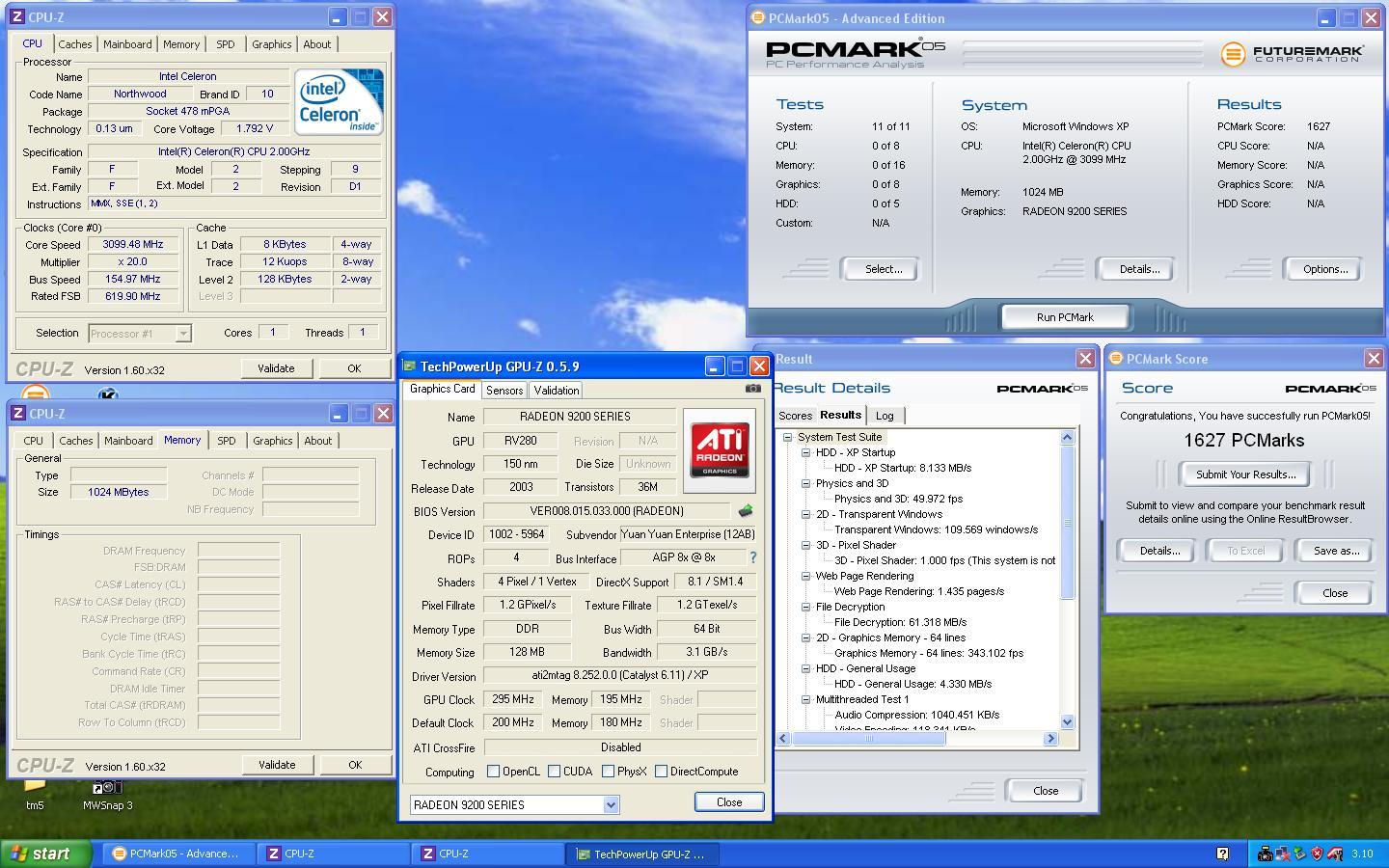This screenshot has width=1389, height=868.
Task: Click the Run PCMark button
Action: tap(1065, 317)
